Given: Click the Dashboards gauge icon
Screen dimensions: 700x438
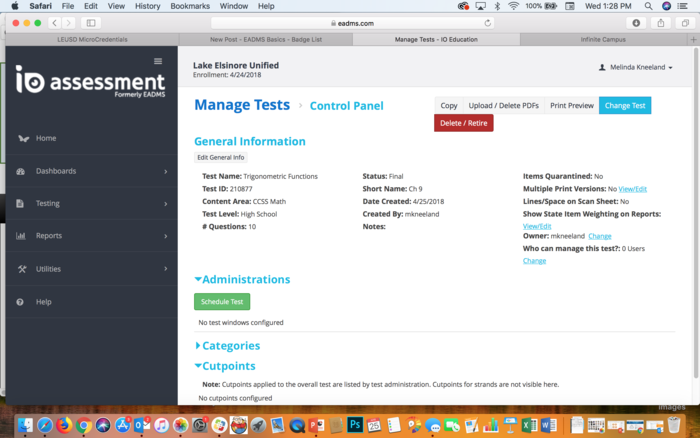Looking at the screenshot, I should [22, 171].
